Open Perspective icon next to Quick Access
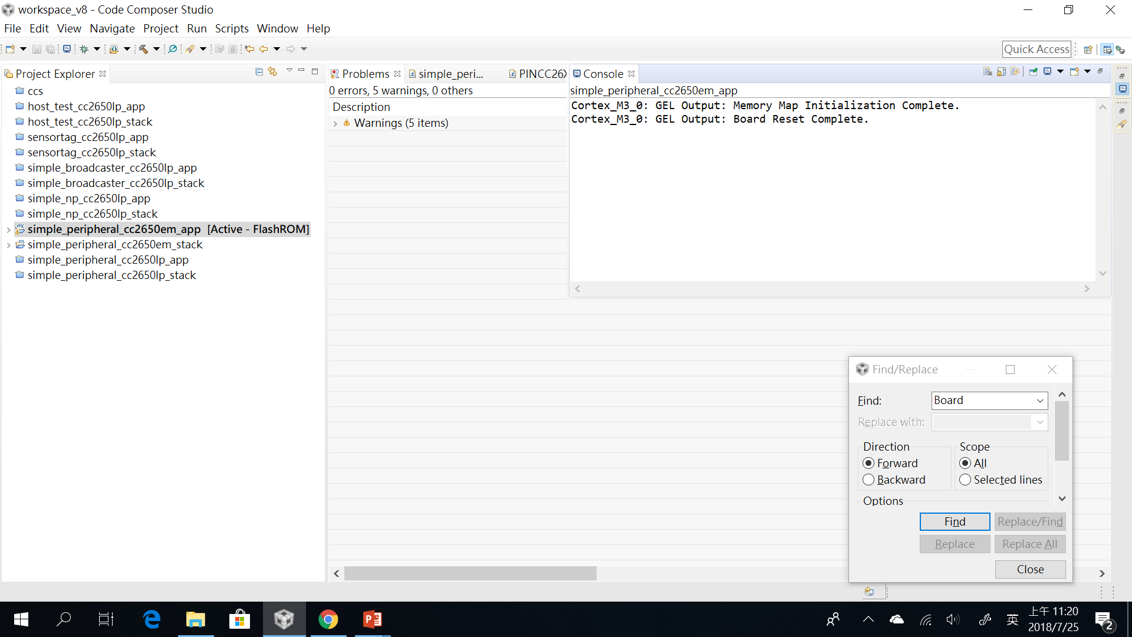 coord(1088,50)
